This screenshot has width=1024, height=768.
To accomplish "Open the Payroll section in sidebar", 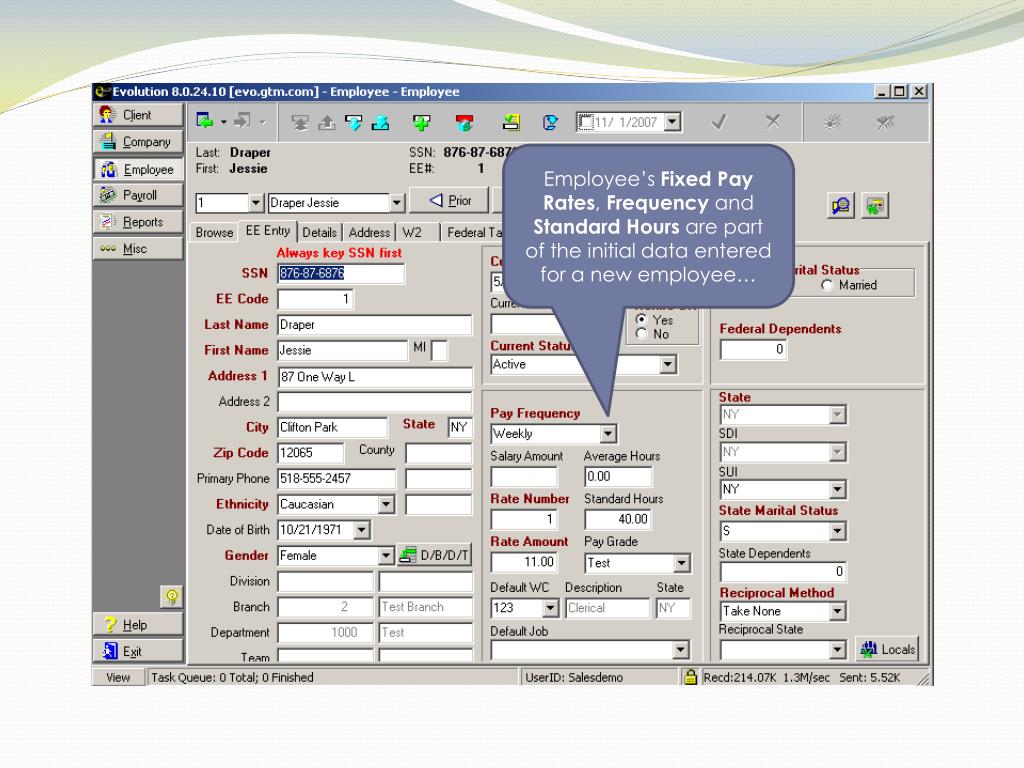I will [x=138, y=195].
